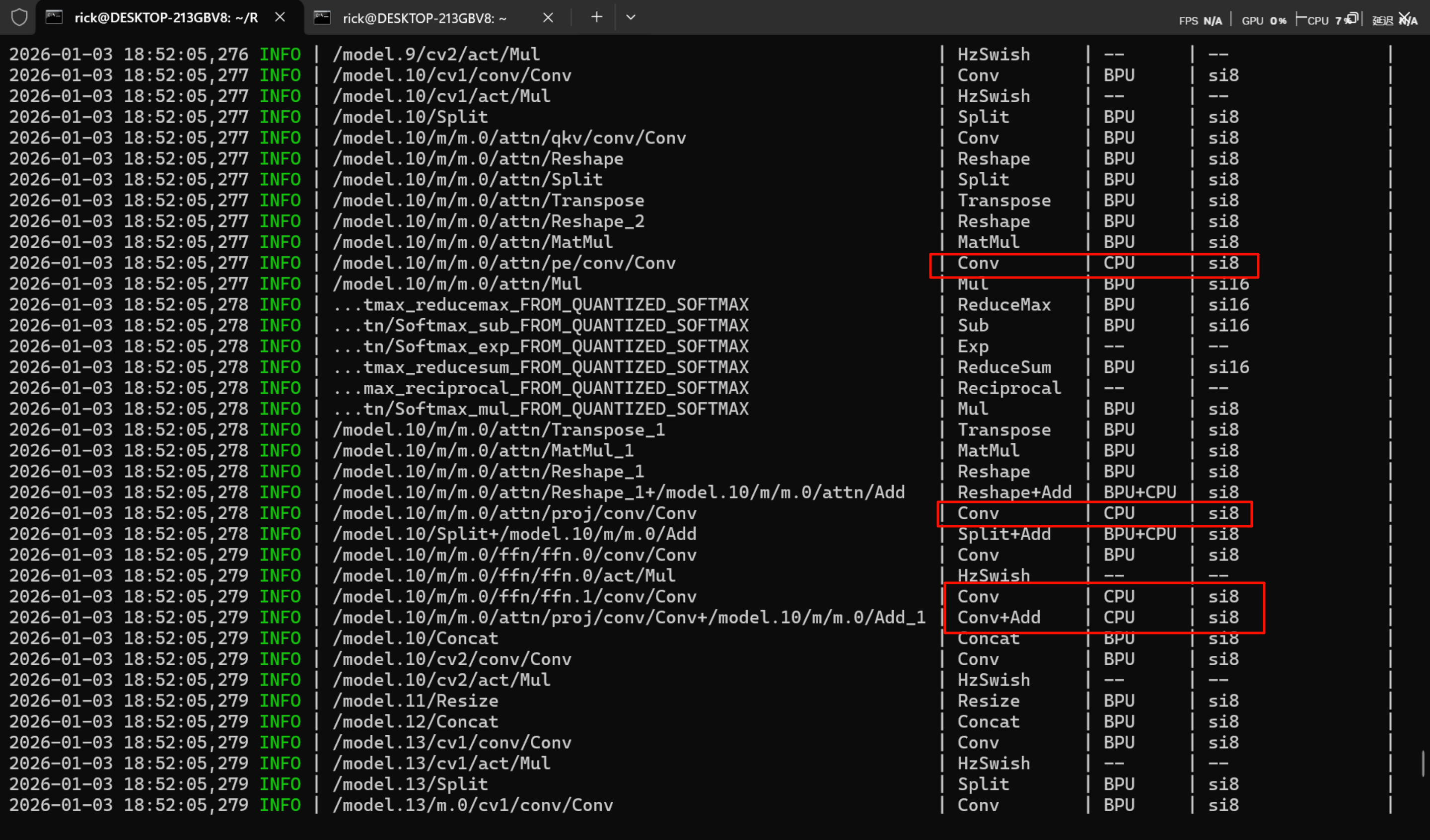1430x840 pixels.
Task: Click the terminal scrollbar thumb at right edge
Action: pyautogui.click(x=1423, y=764)
